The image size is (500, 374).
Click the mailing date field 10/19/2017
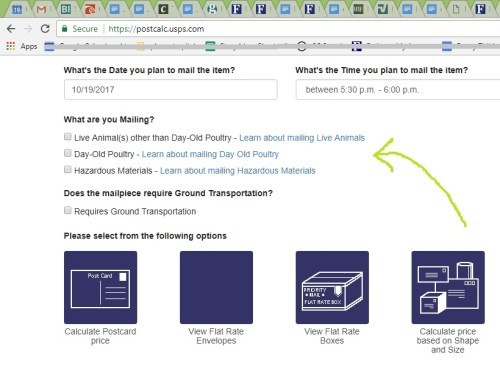click(x=171, y=90)
